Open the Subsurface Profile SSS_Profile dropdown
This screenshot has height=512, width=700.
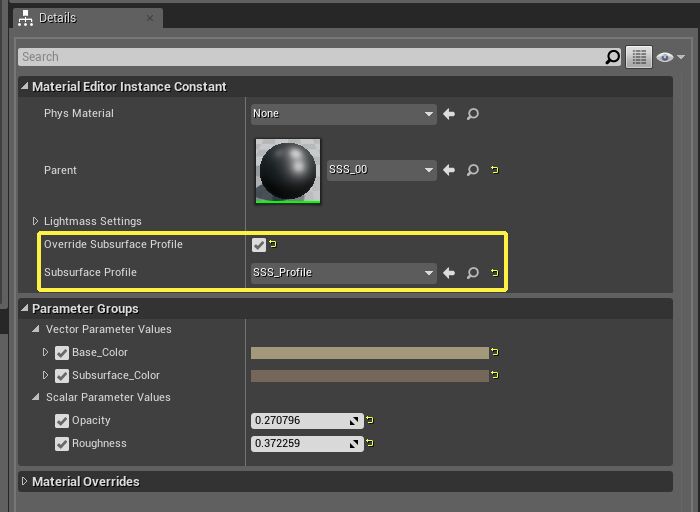pyautogui.click(x=343, y=273)
